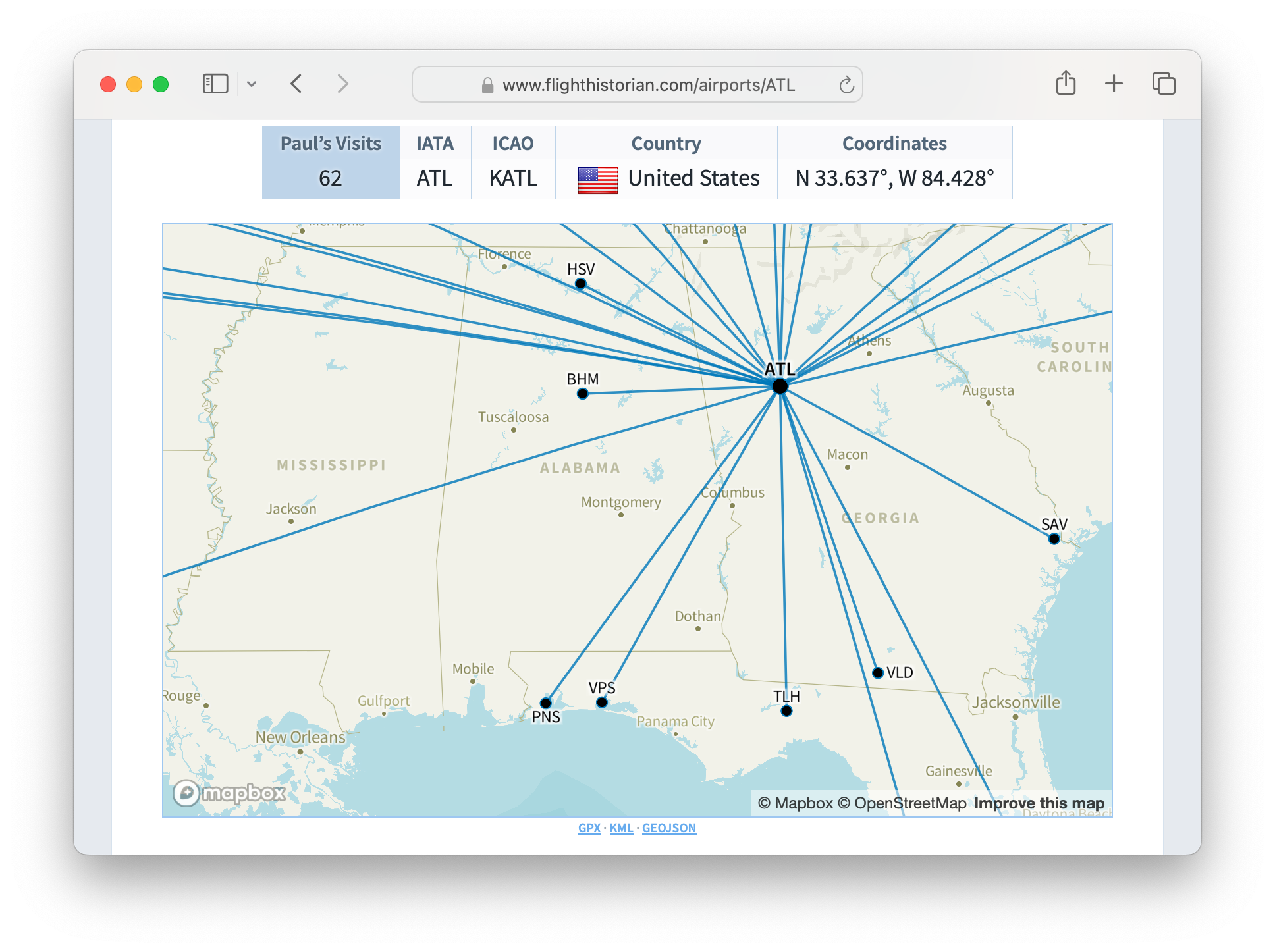Select the Paul's Visits table header

pos(330,144)
